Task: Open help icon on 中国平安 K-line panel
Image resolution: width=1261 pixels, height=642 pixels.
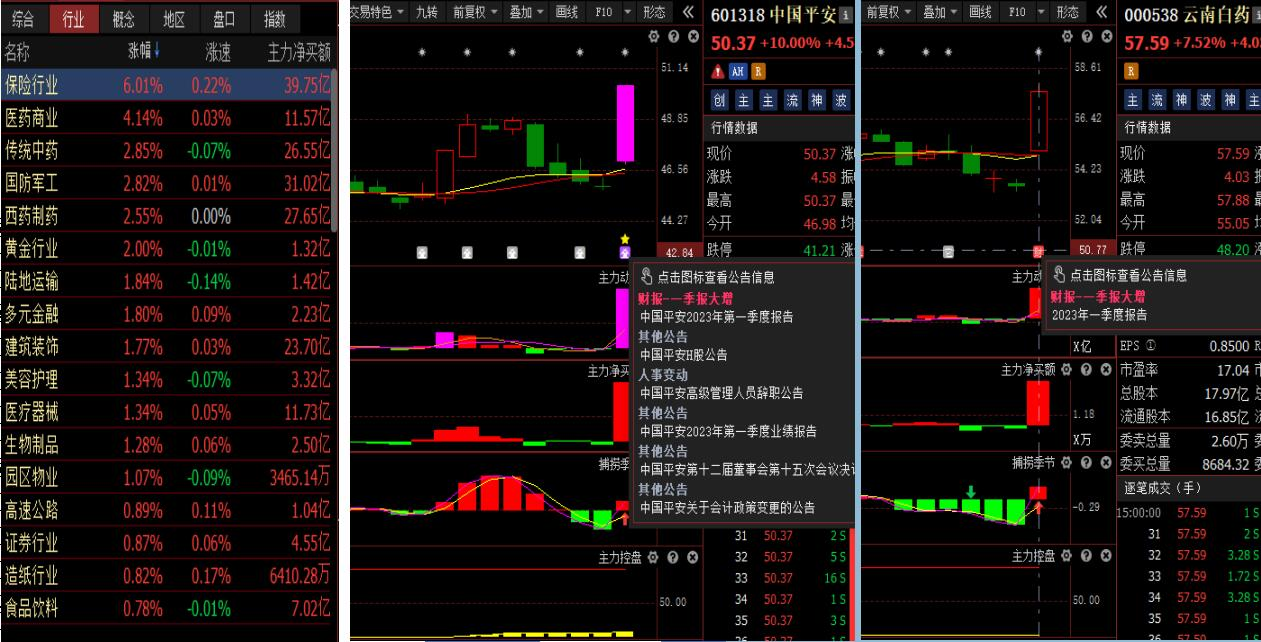Action: (x=673, y=36)
